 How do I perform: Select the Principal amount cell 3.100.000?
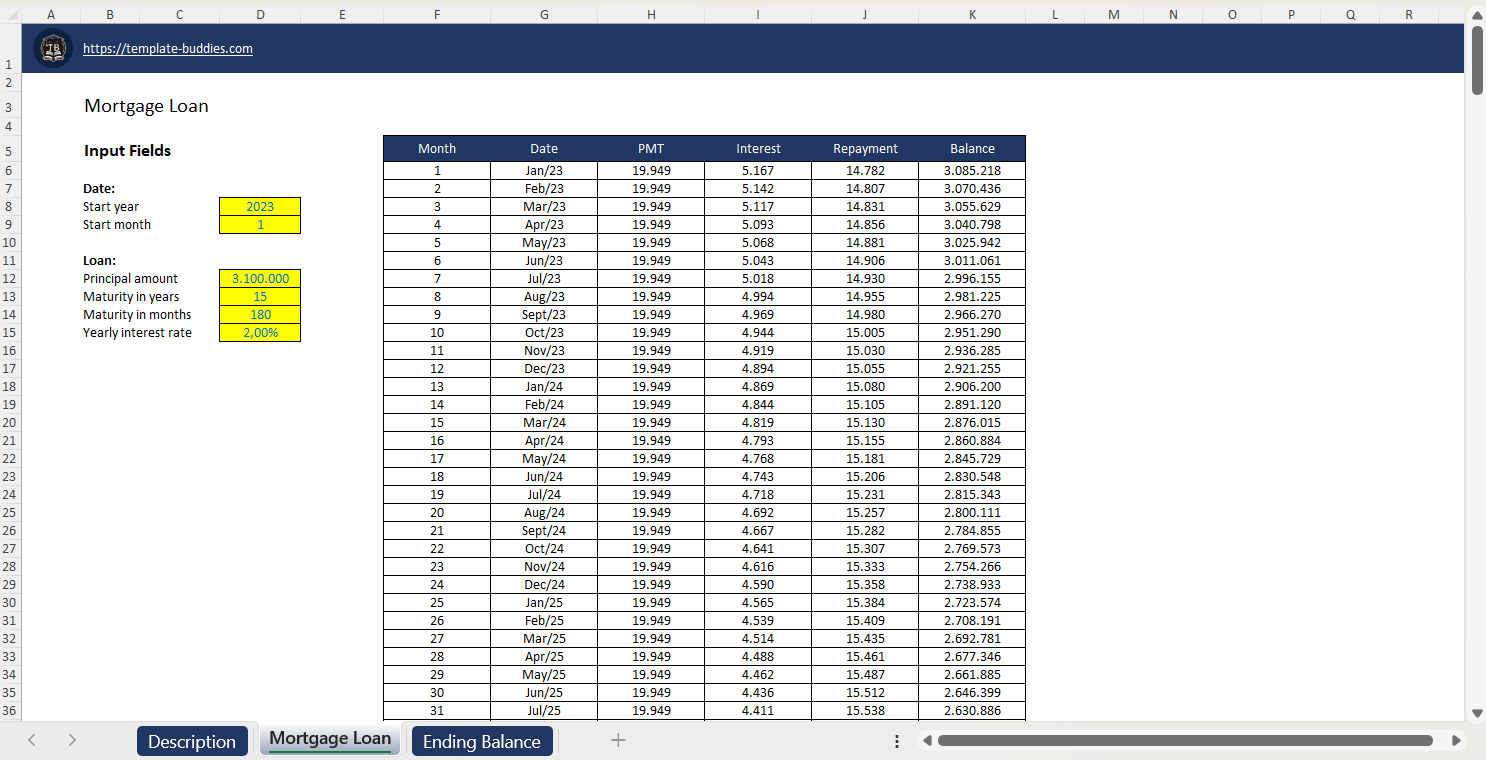[x=260, y=279]
